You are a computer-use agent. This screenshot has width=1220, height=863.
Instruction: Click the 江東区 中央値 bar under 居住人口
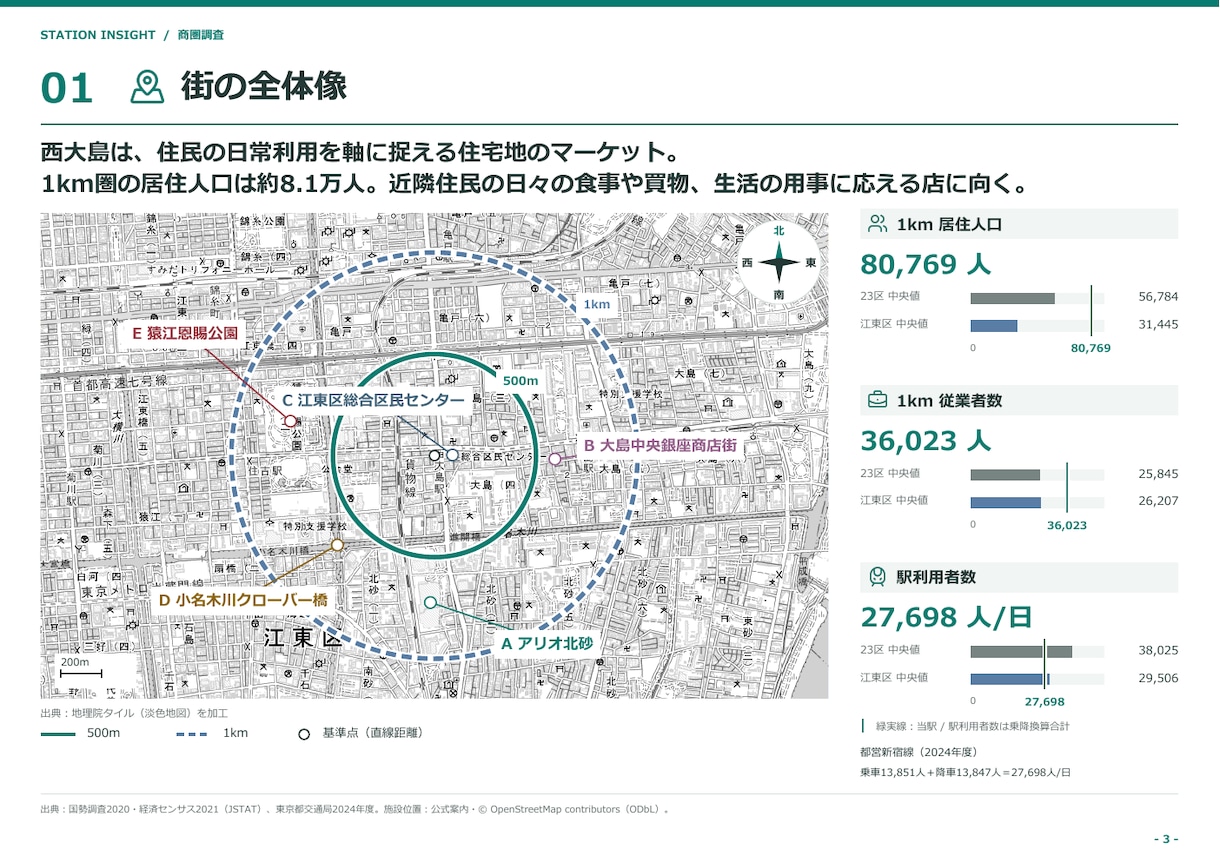tap(994, 325)
